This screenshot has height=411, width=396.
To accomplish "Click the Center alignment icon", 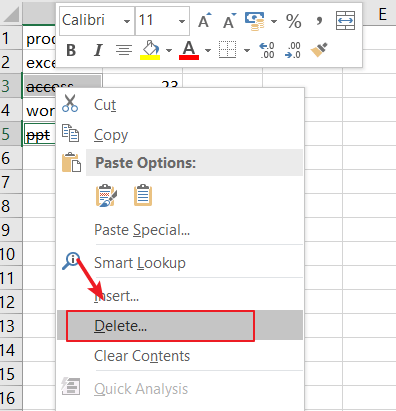I will pos(124,51).
